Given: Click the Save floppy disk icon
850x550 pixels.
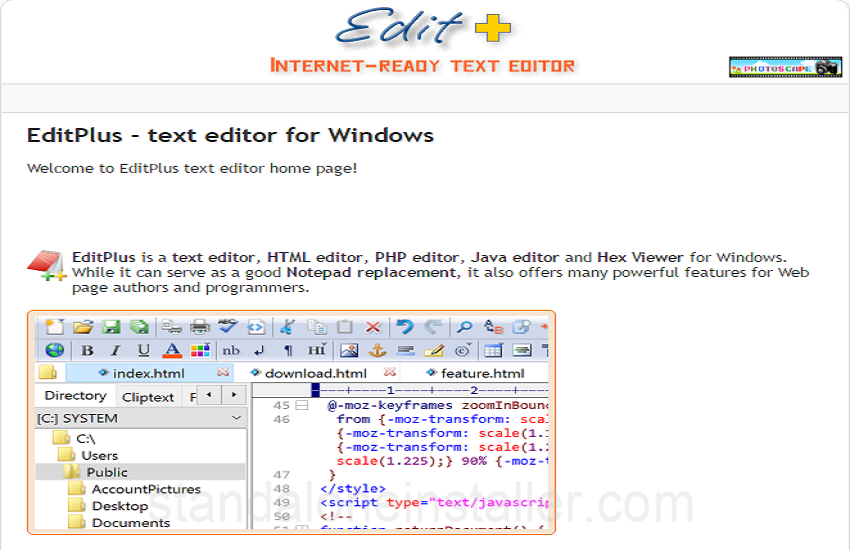Looking at the screenshot, I should click(x=111, y=327).
